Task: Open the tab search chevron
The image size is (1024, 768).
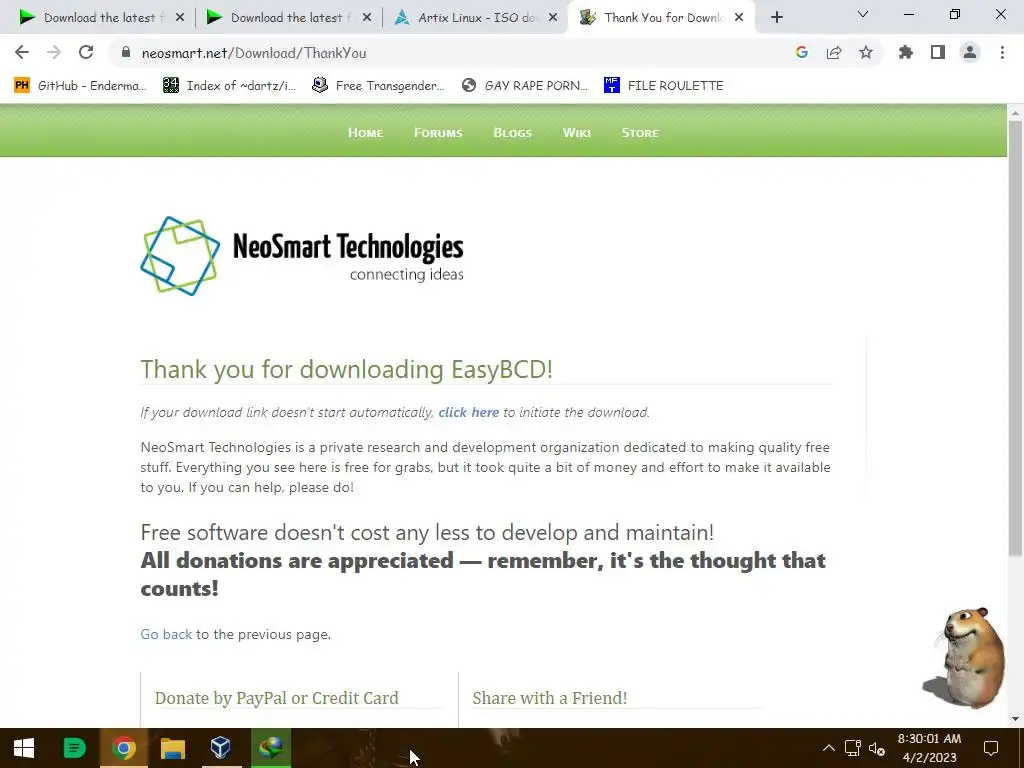Action: click(863, 14)
